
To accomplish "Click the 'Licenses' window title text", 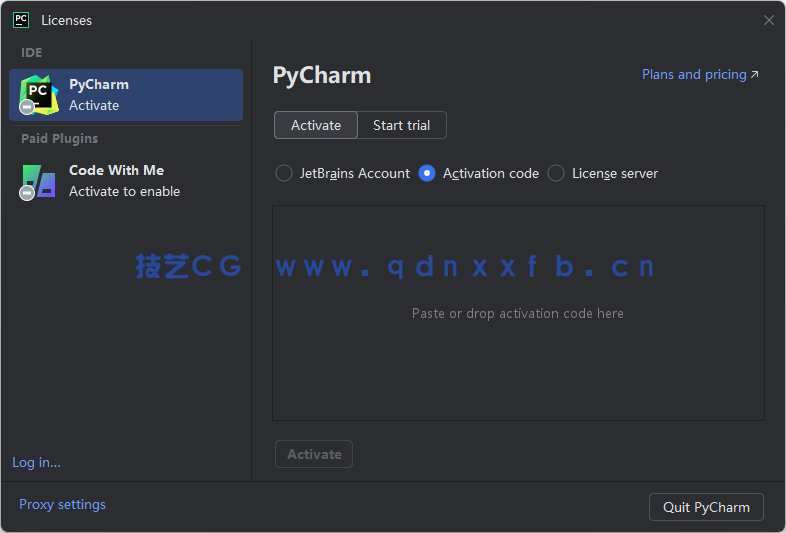I will 67,21.
